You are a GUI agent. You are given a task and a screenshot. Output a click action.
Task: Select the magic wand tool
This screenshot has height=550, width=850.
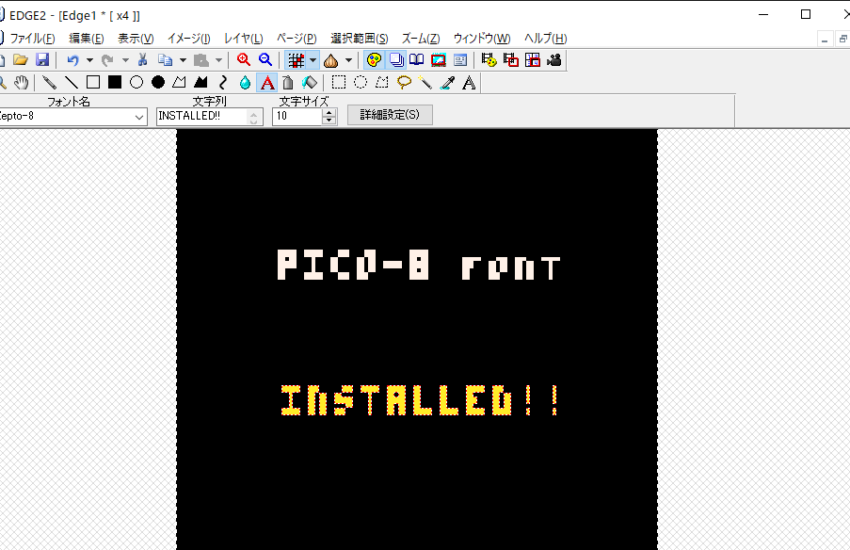pyautogui.click(x=426, y=82)
